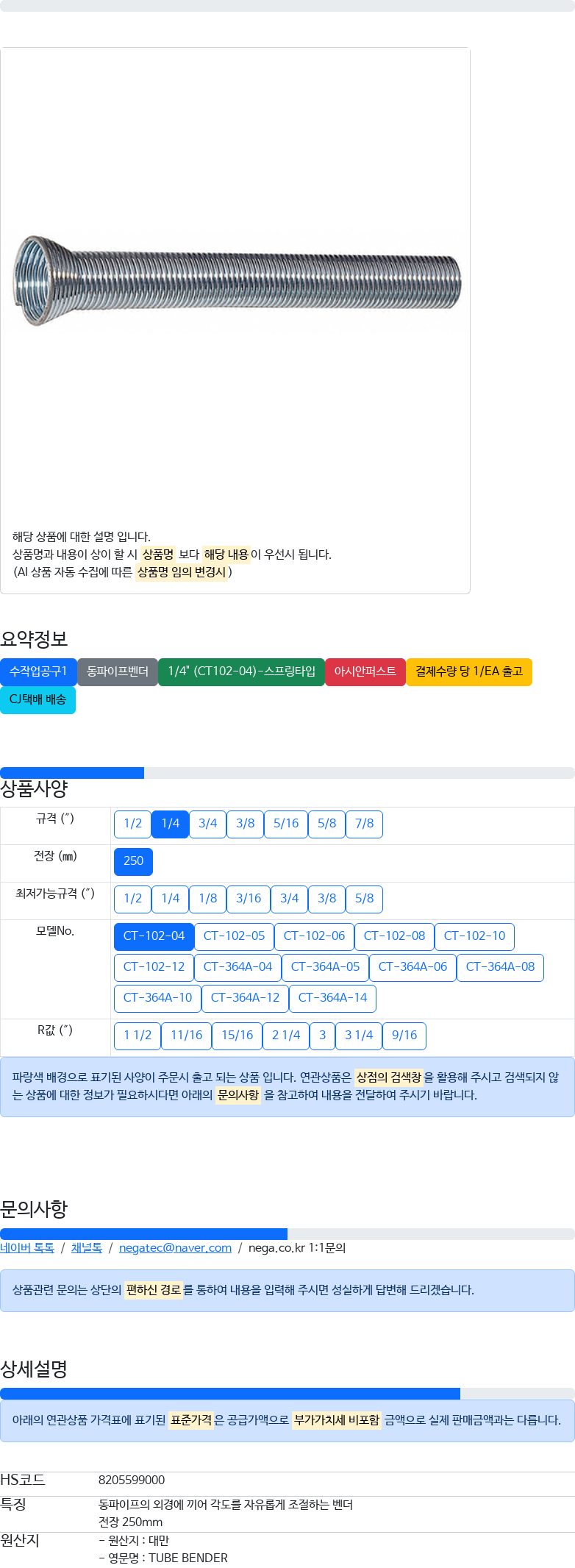Click the 수작업공구1 category tag
Viewport: 575px width, 1568px height.
click(38, 671)
